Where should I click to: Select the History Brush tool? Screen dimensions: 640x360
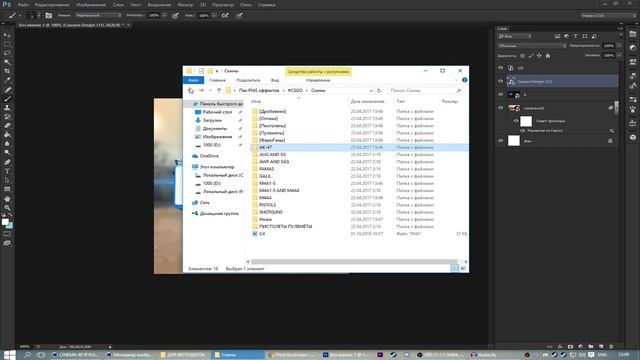click(7, 116)
